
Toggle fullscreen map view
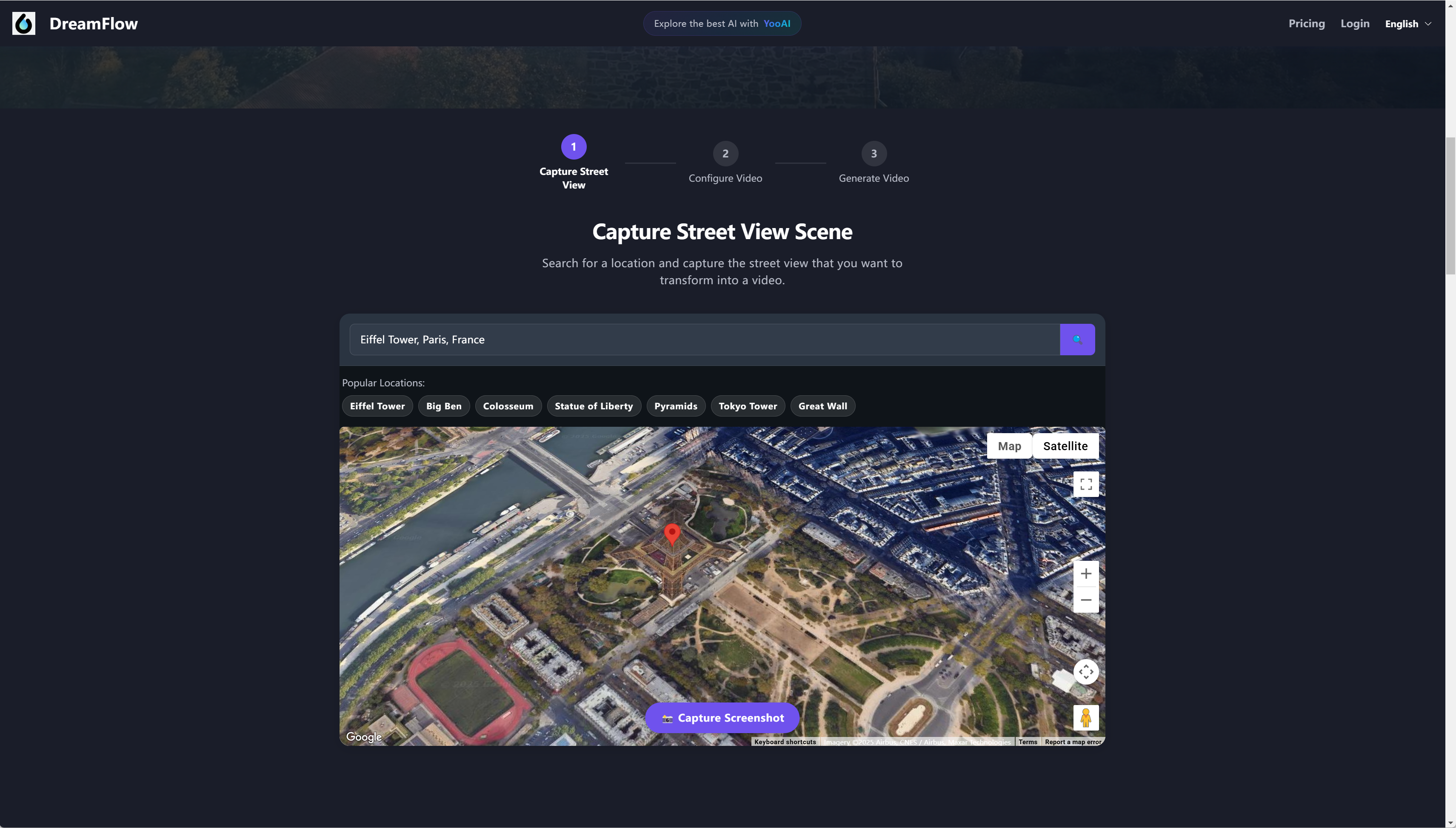coord(1085,484)
